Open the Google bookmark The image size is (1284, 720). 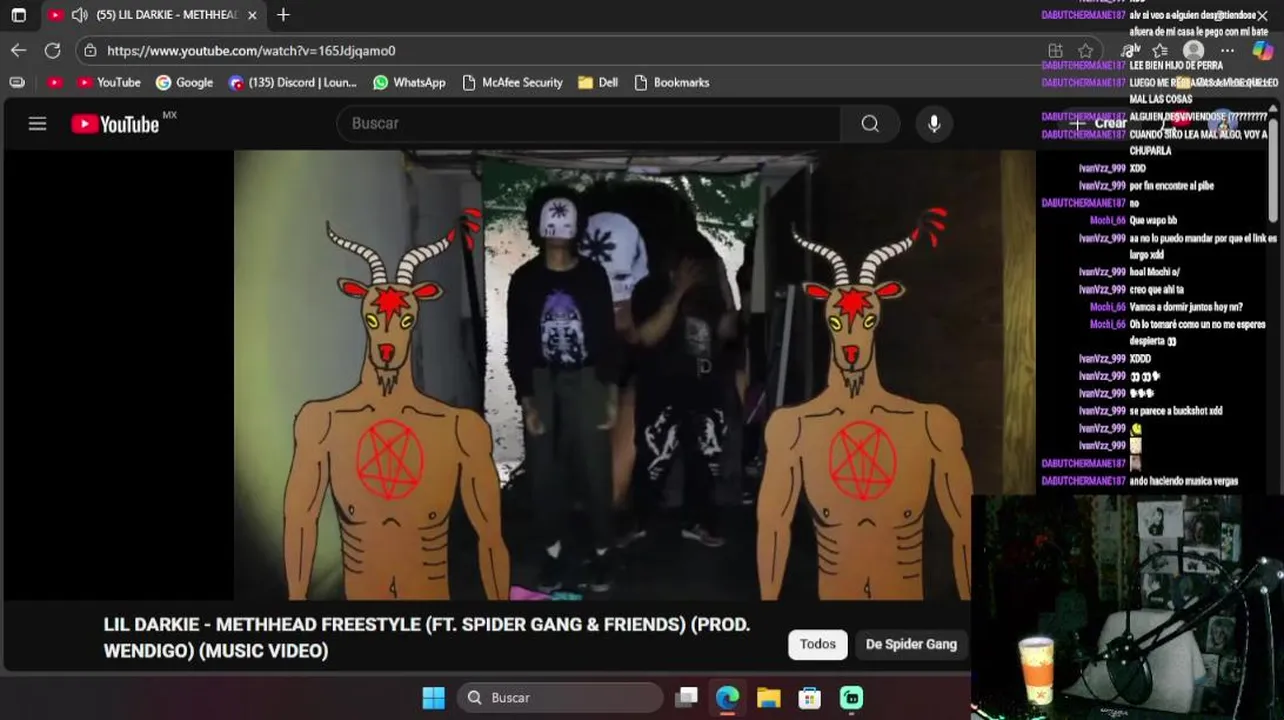tap(184, 82)
